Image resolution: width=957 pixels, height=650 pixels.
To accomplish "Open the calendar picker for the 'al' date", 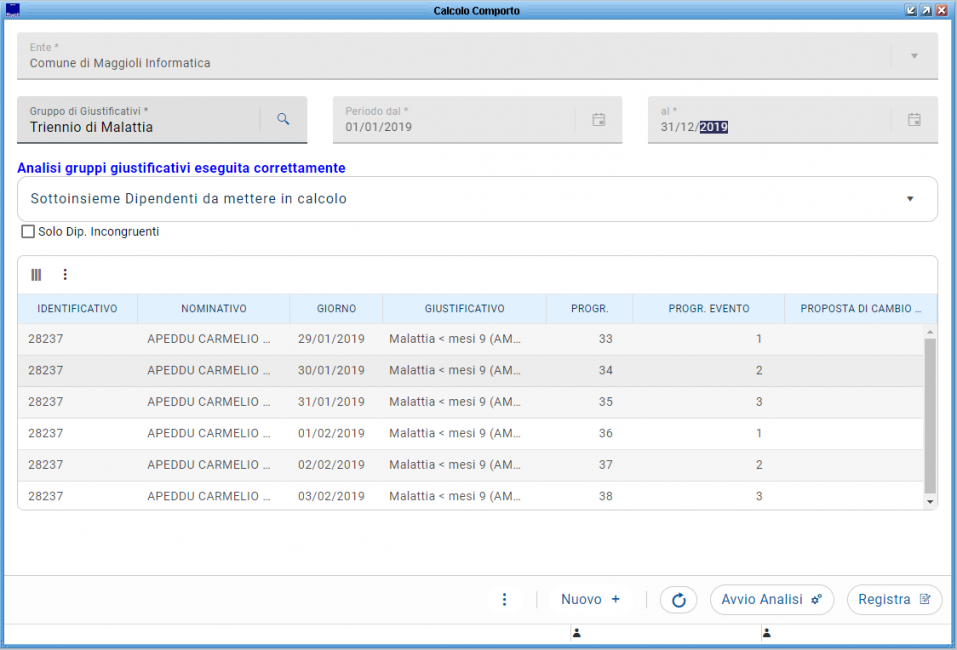I will point(913,120).
